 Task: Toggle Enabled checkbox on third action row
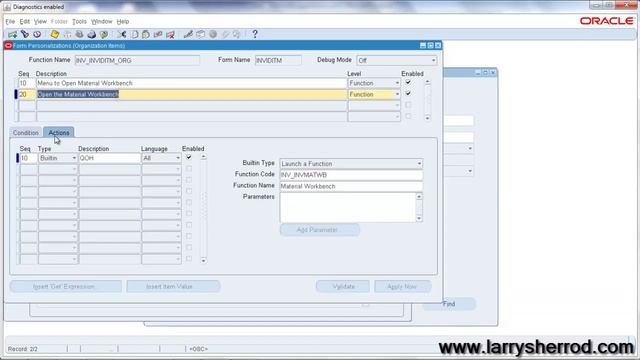(x=189, y=180)
